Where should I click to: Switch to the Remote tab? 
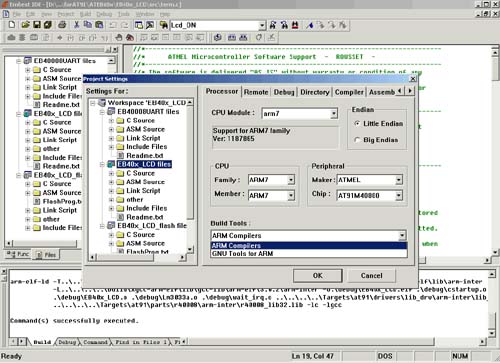pyautogui.click(x=256, y=92)
